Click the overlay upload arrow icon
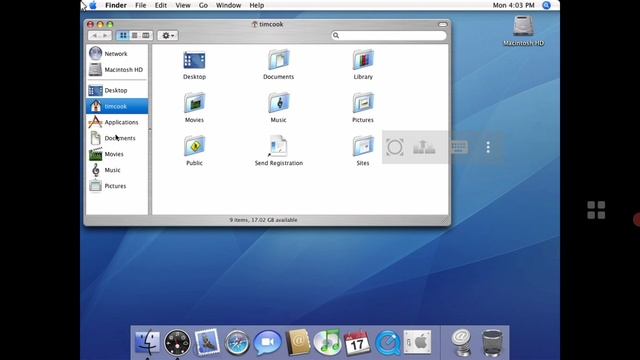Image resolution: width=640 pixels, height=360 pixels. [x=424, y=147]
